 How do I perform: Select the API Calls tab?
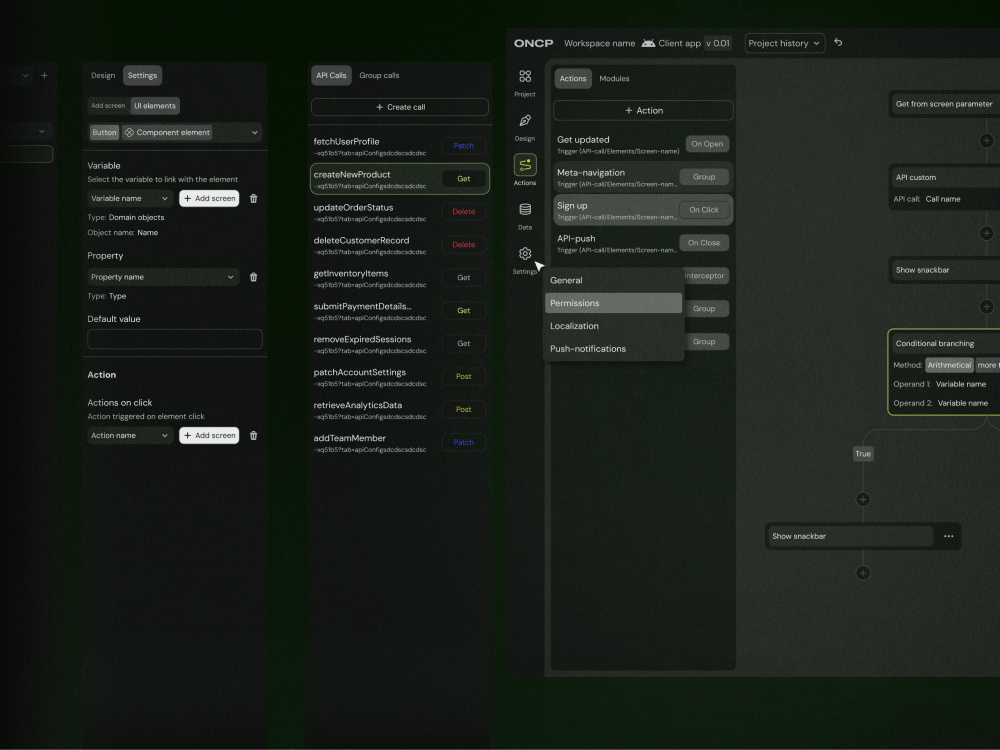[x=331, y=75]
